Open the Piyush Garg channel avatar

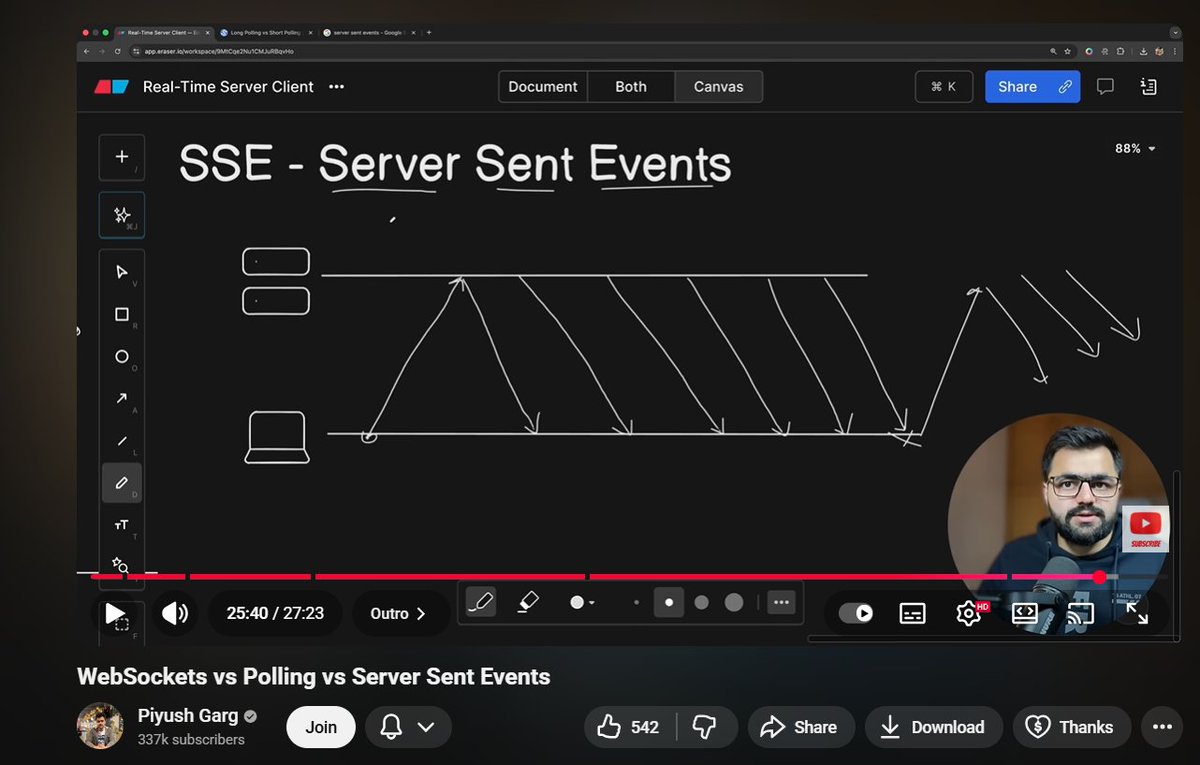pyautogui.click(x=100, y=726)
